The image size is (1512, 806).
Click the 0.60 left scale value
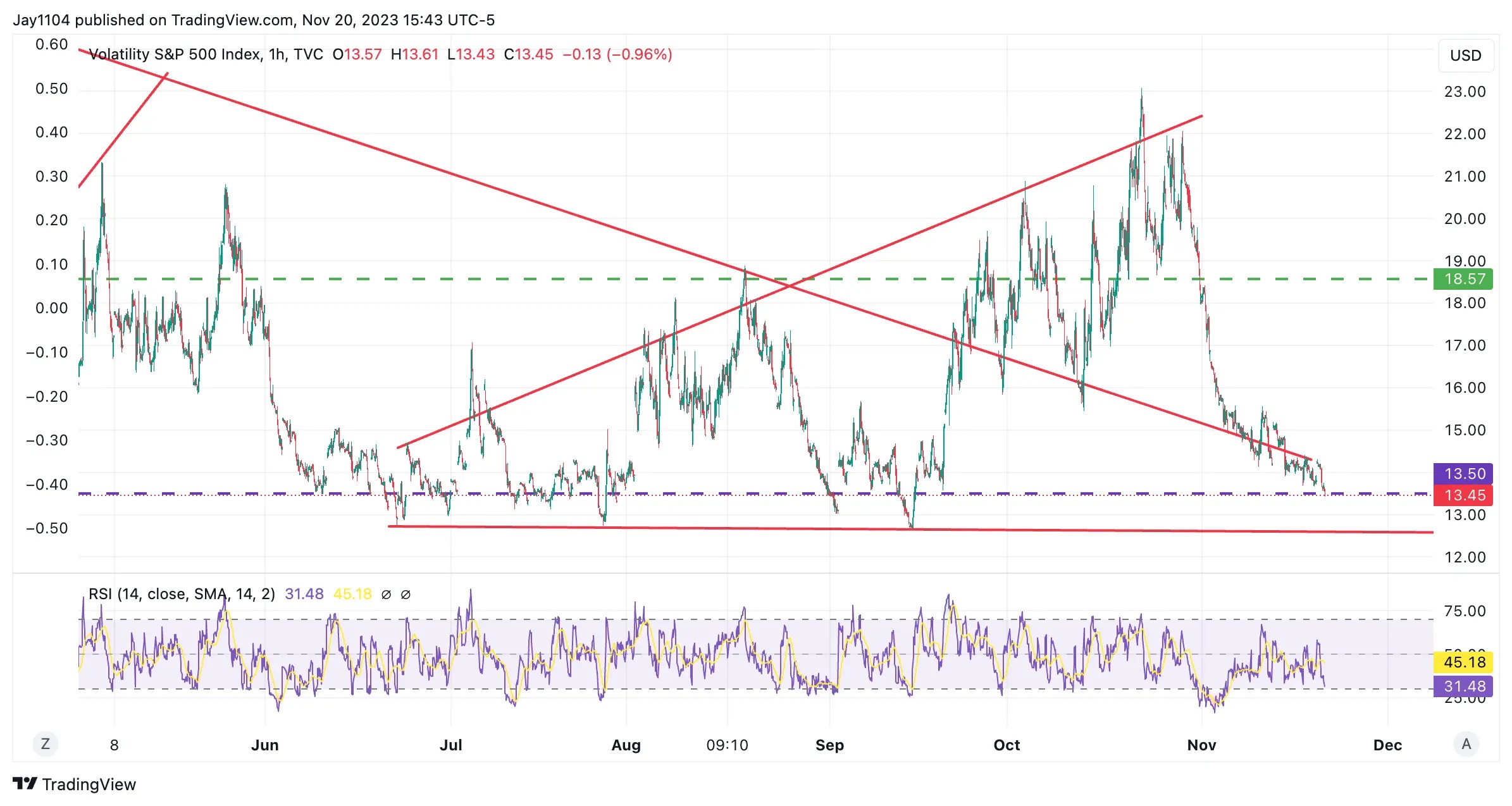(x=52, y=45)
